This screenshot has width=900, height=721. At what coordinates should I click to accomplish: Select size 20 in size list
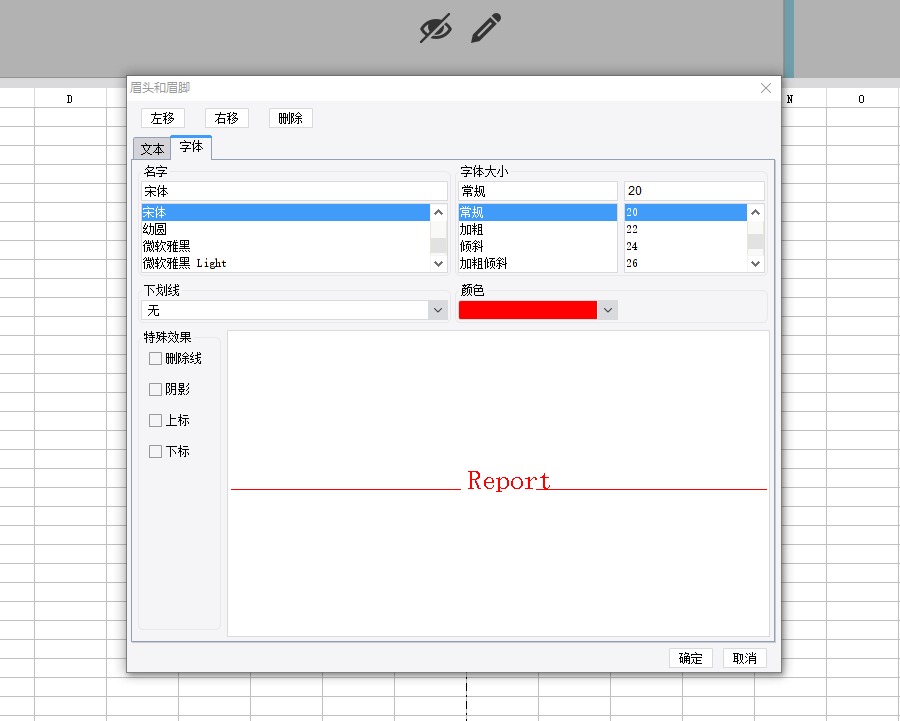coord(685,212)
